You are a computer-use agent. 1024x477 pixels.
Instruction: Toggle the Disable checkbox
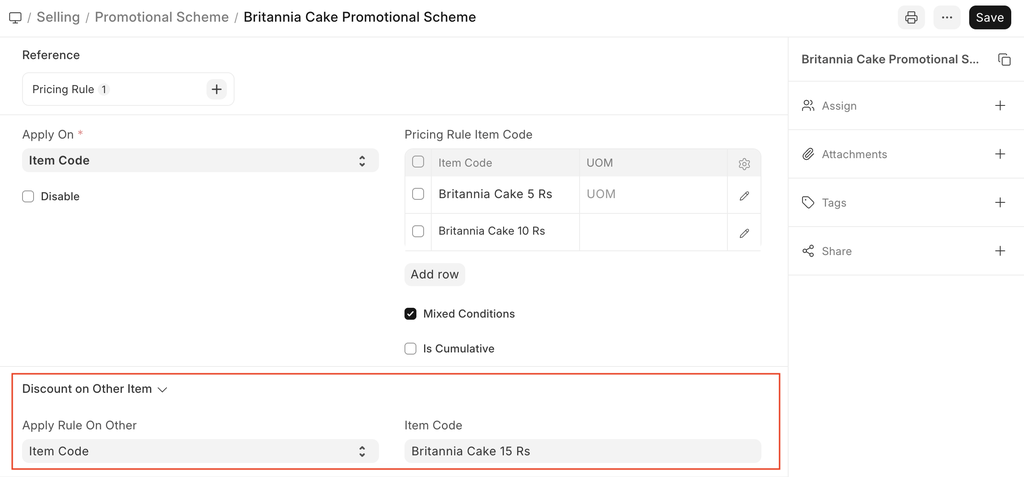coord(28,197)
